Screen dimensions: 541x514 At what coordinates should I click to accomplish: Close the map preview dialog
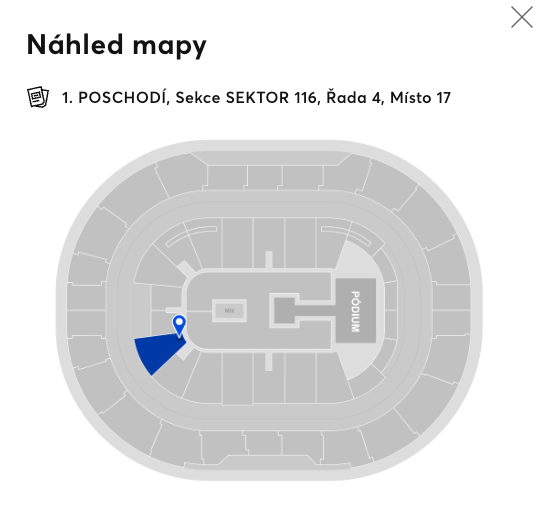[522, 17]
